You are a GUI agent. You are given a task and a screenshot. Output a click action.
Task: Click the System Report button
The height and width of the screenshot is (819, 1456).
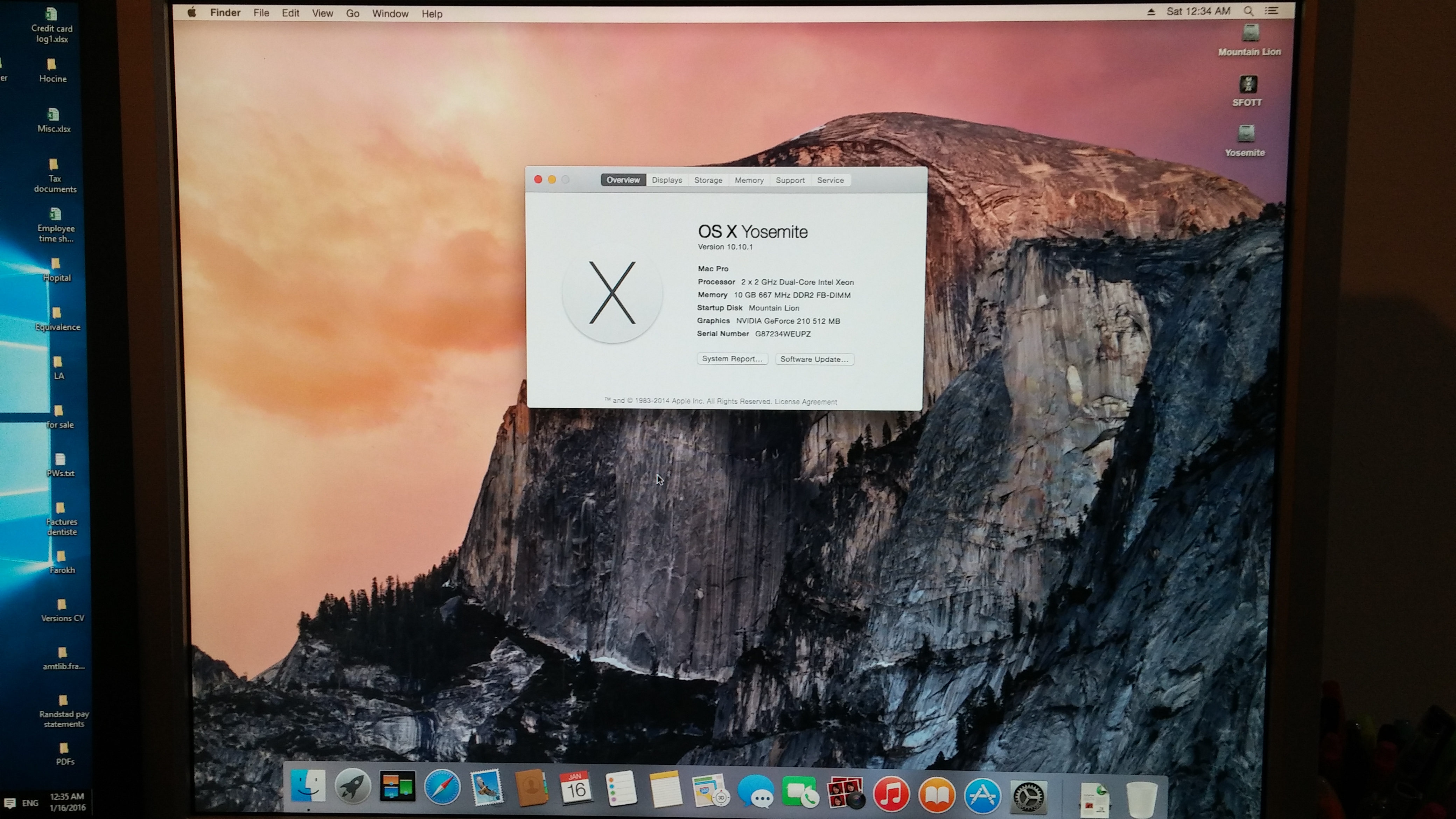tap(732, 359)
